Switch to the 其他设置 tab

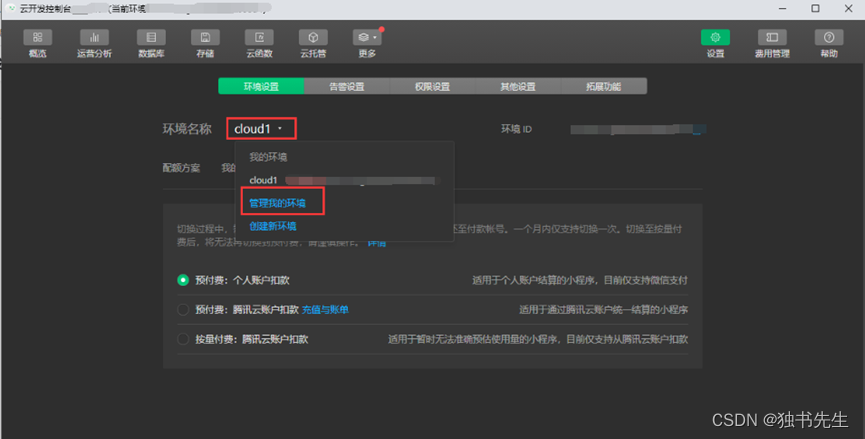coord(518,86)
